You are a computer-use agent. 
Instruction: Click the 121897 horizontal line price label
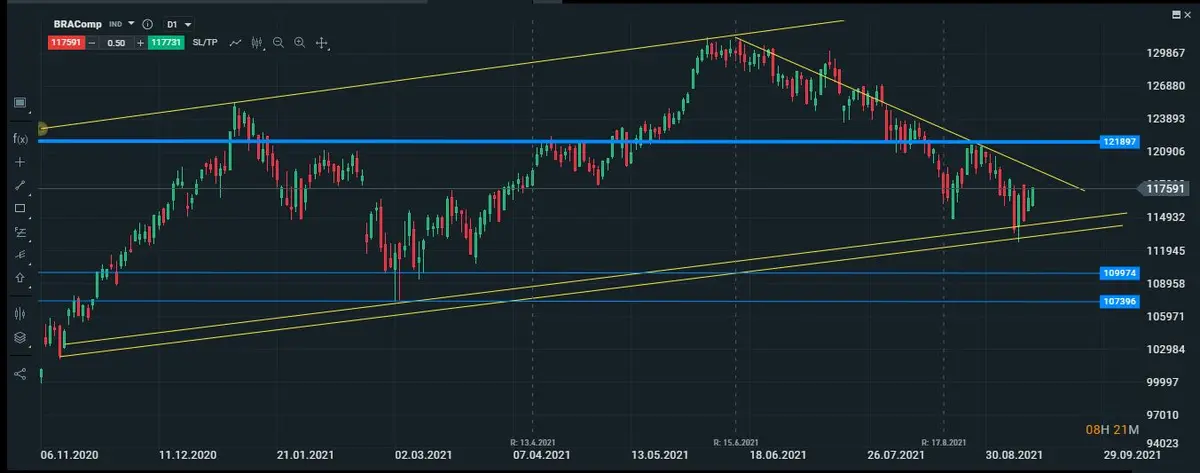click(1120, 142)
